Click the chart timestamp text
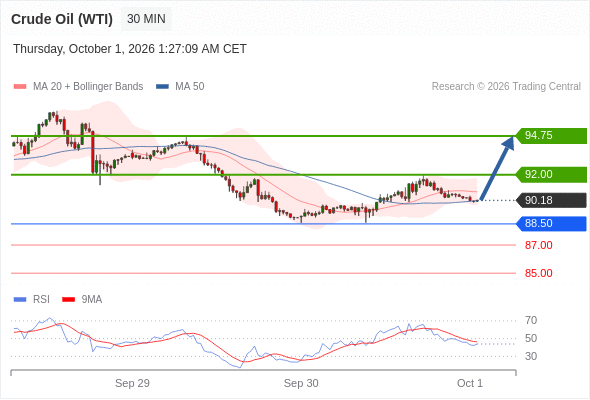The height and width of the screenshot is (400, 590). pos(130,49)
